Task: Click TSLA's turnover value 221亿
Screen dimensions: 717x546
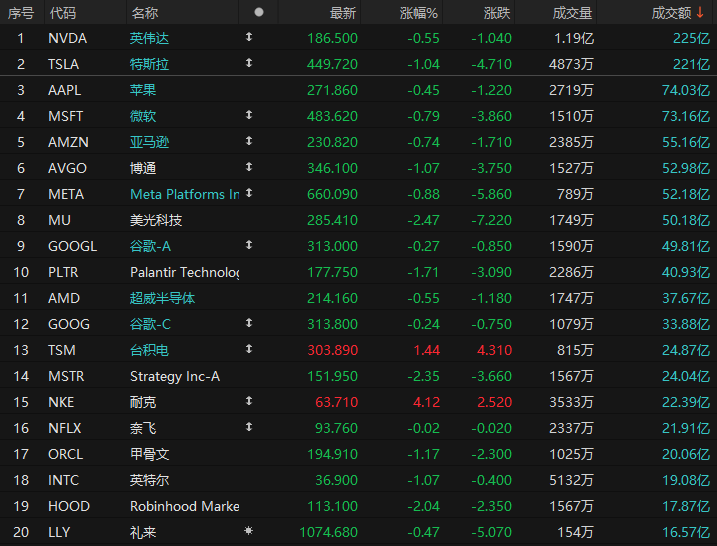Action: [x=691, y=64]
